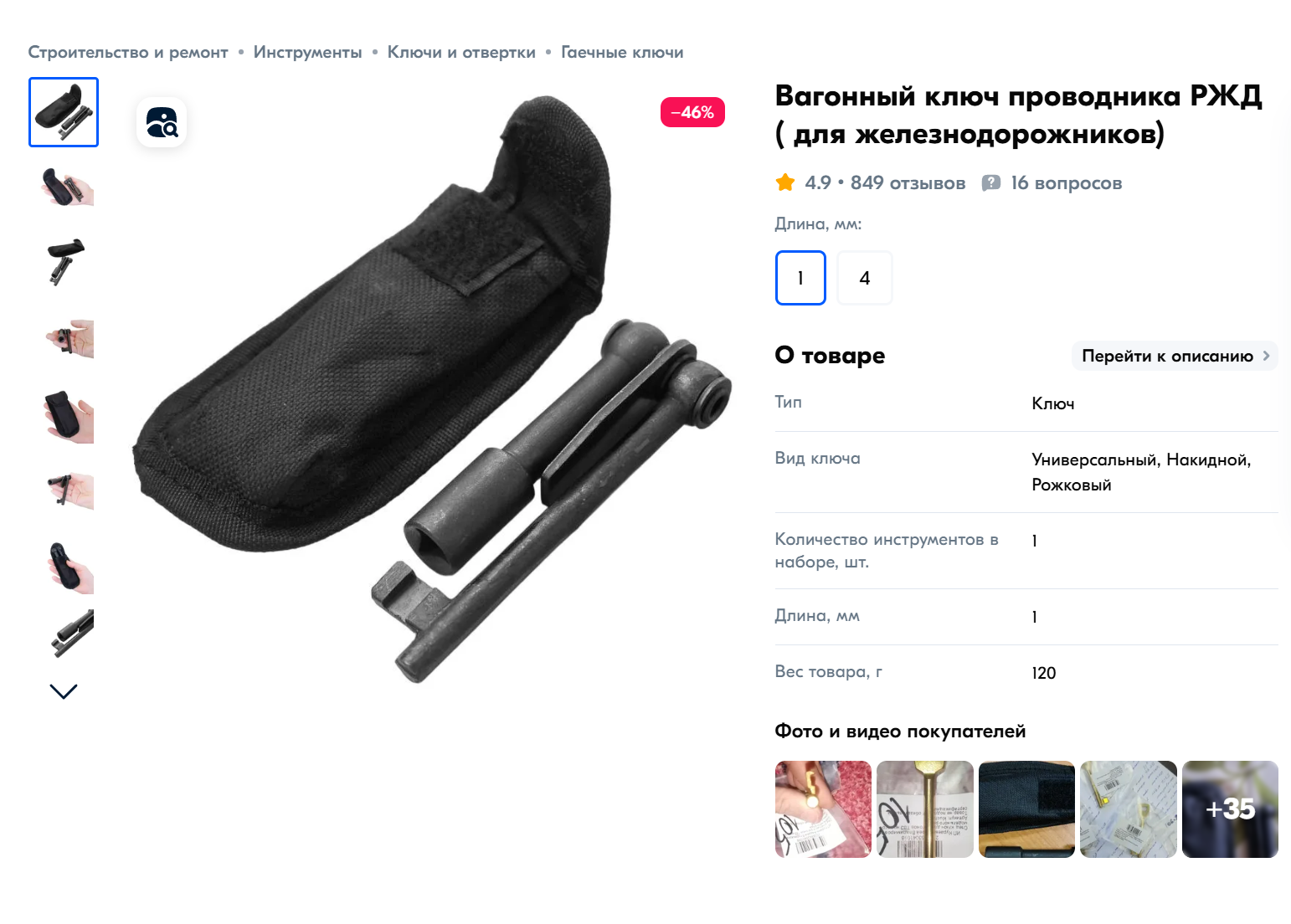This screenshot has height=924, width=1291.
Task: Open the Ключи и отвертки breadcrumb
Action: pyautogui.click(x=461, y=52)
